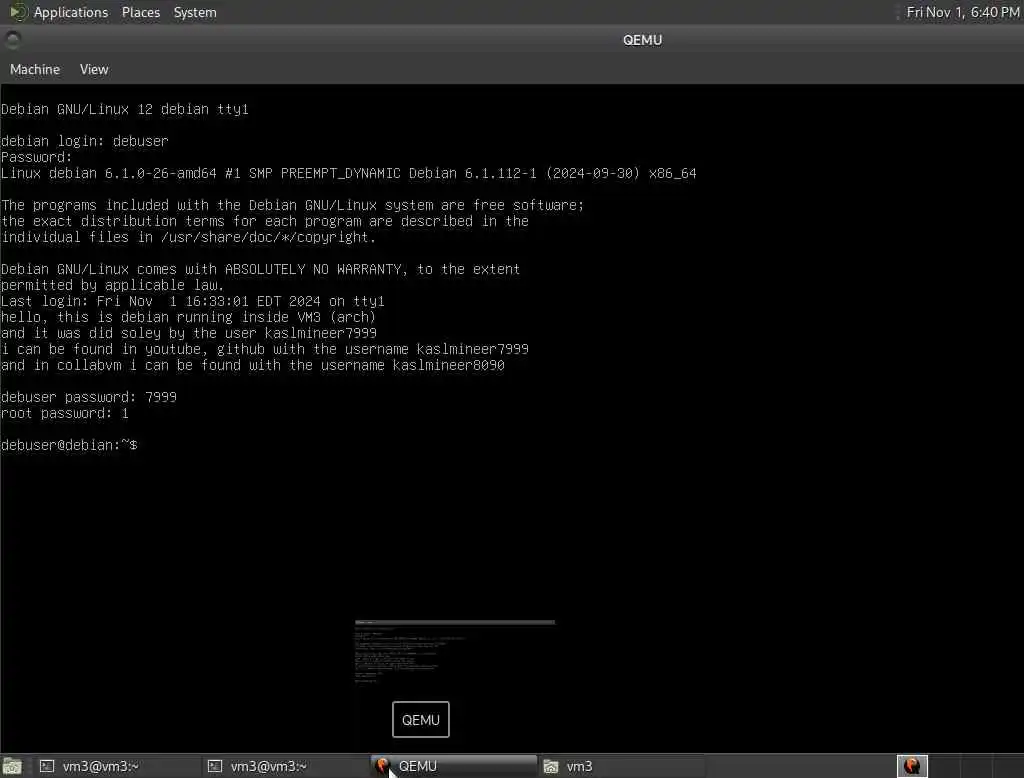
Task: Click the 'hello, this is debian running inside VM3' line
Action: (x=189, y=317)
